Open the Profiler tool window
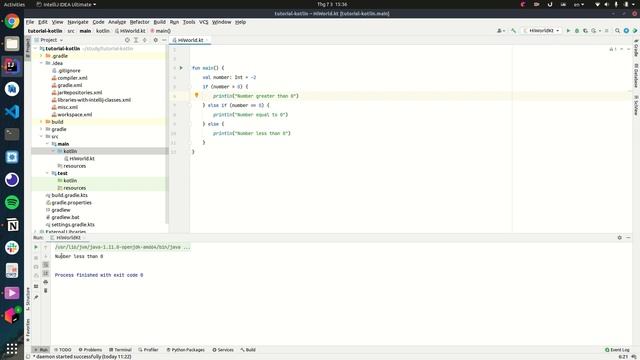Viewport: 640px width, 360px height. coord(148,350)
